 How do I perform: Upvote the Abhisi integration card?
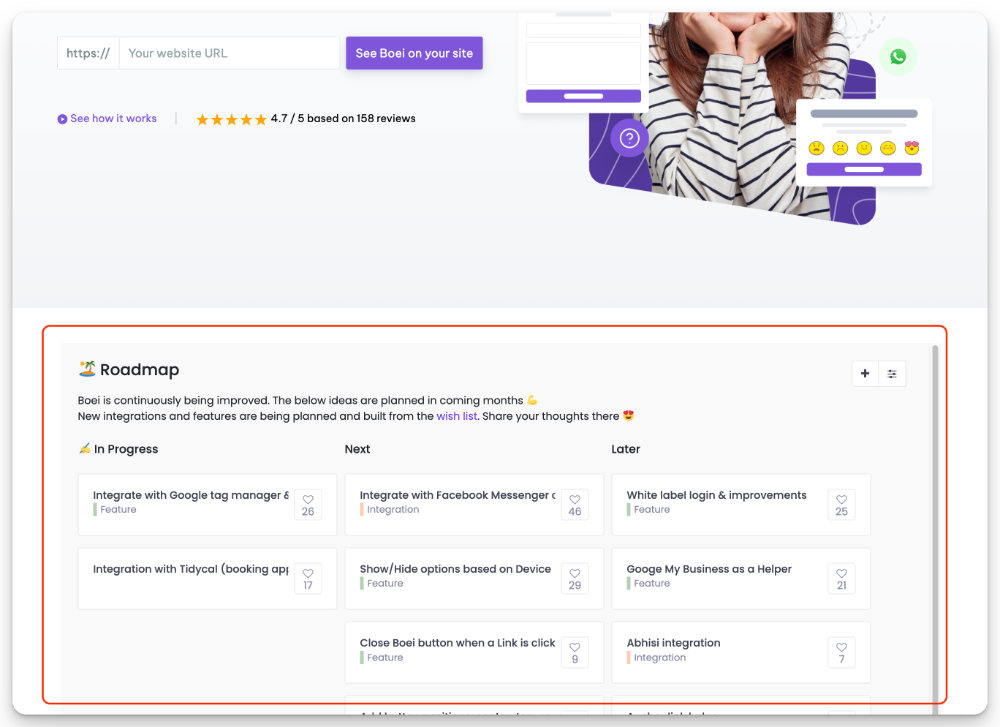point(841,652)
